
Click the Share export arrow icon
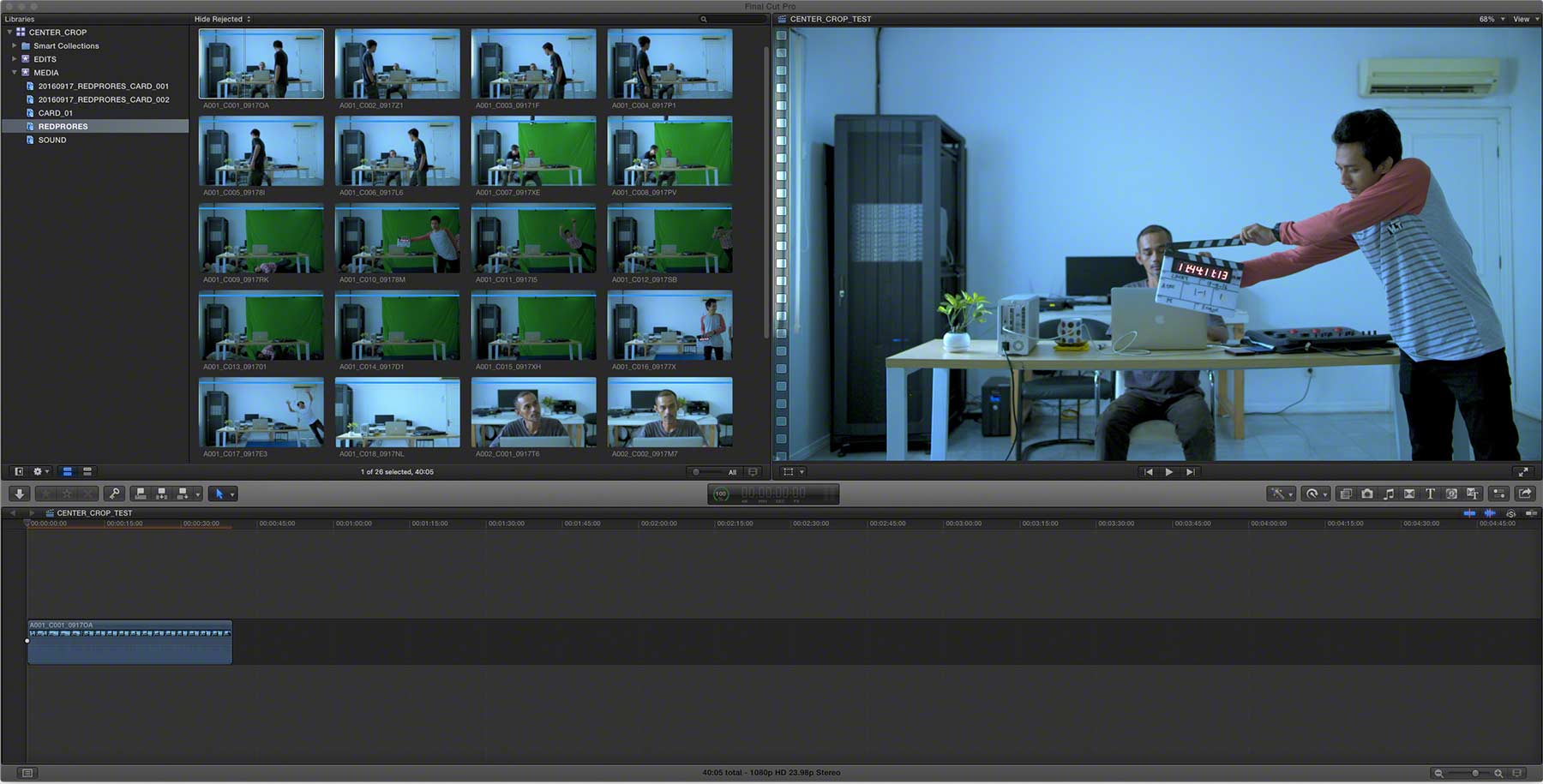[1525, 494]
